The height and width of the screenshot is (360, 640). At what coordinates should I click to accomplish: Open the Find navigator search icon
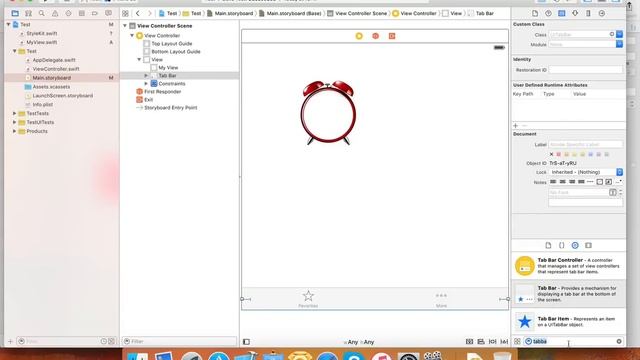pyautogui.click(x=42, y=13)
